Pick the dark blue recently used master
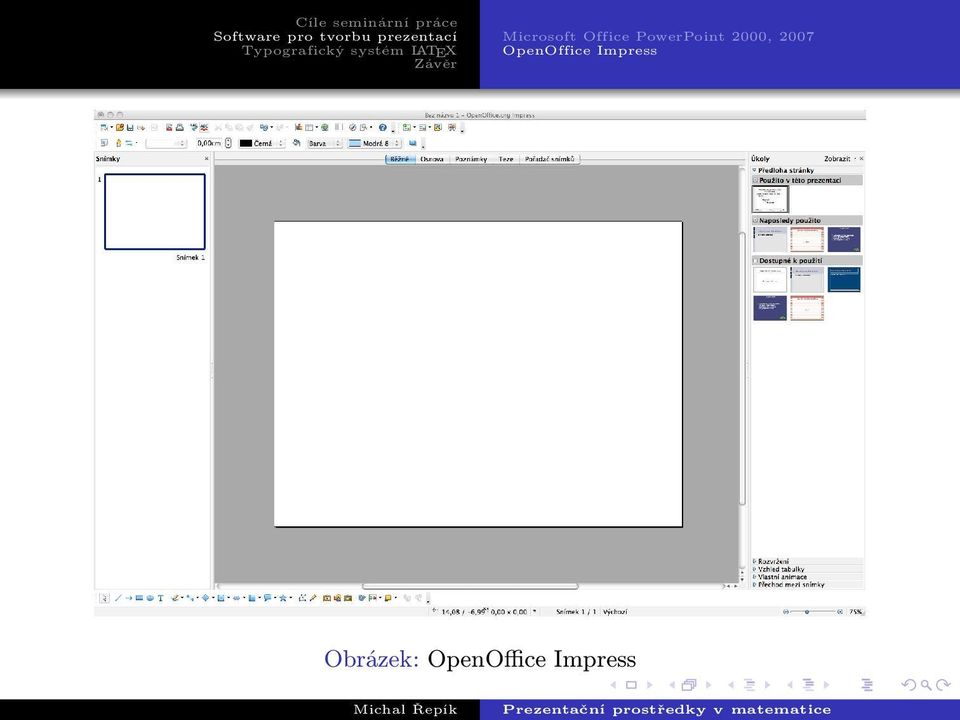960x720 pixels. (x=844, y=239)
